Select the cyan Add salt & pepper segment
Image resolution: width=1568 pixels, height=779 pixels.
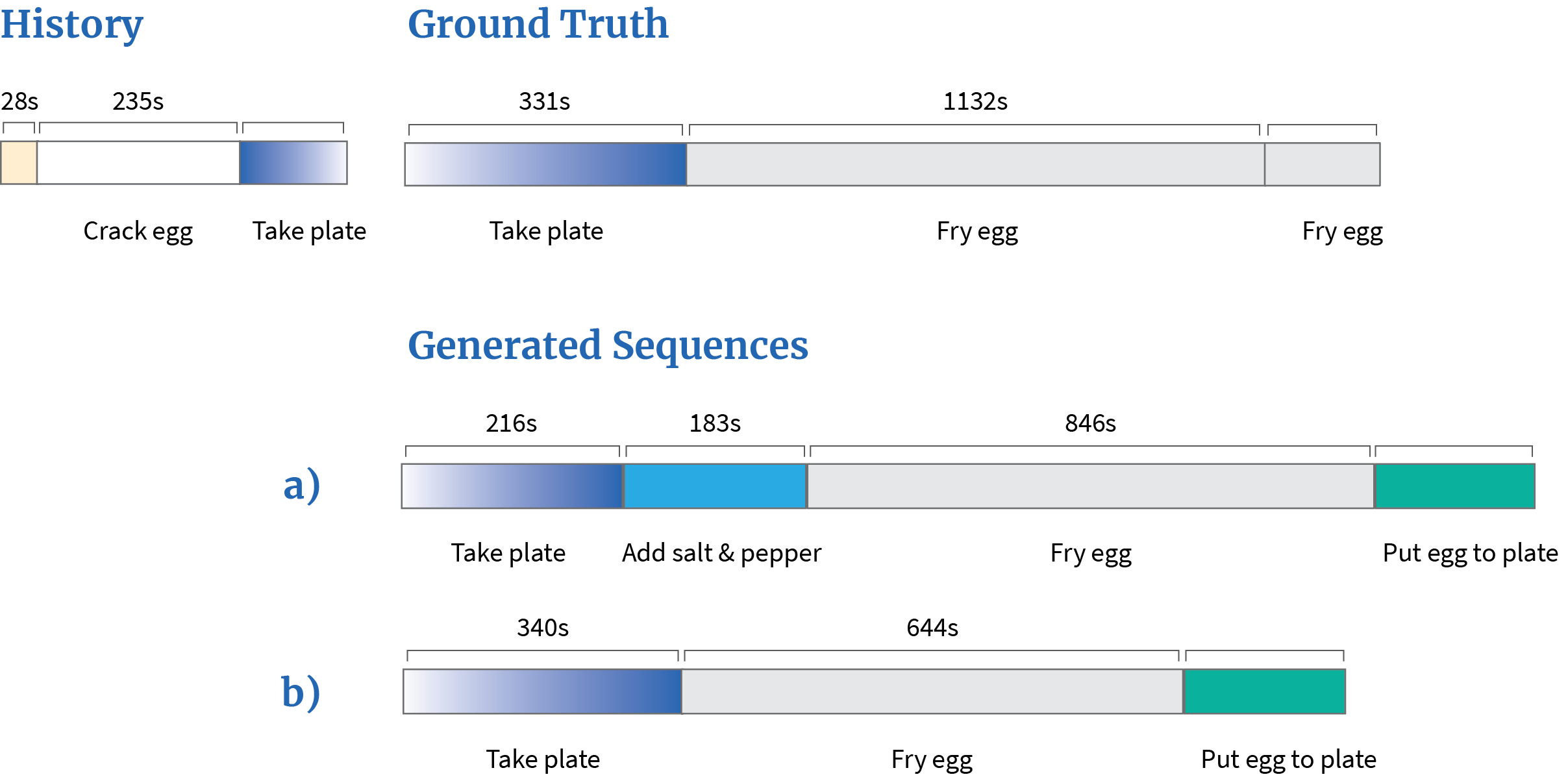coord(715,486)
